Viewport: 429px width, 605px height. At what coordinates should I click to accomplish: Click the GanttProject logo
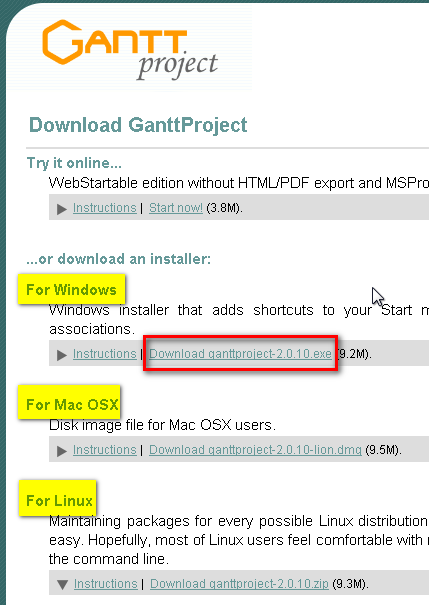coord(130,50)
